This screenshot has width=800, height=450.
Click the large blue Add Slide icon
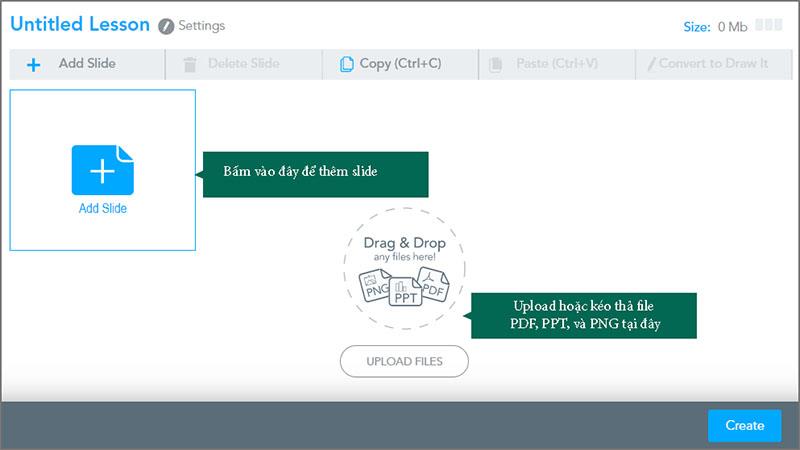(102, 170)
